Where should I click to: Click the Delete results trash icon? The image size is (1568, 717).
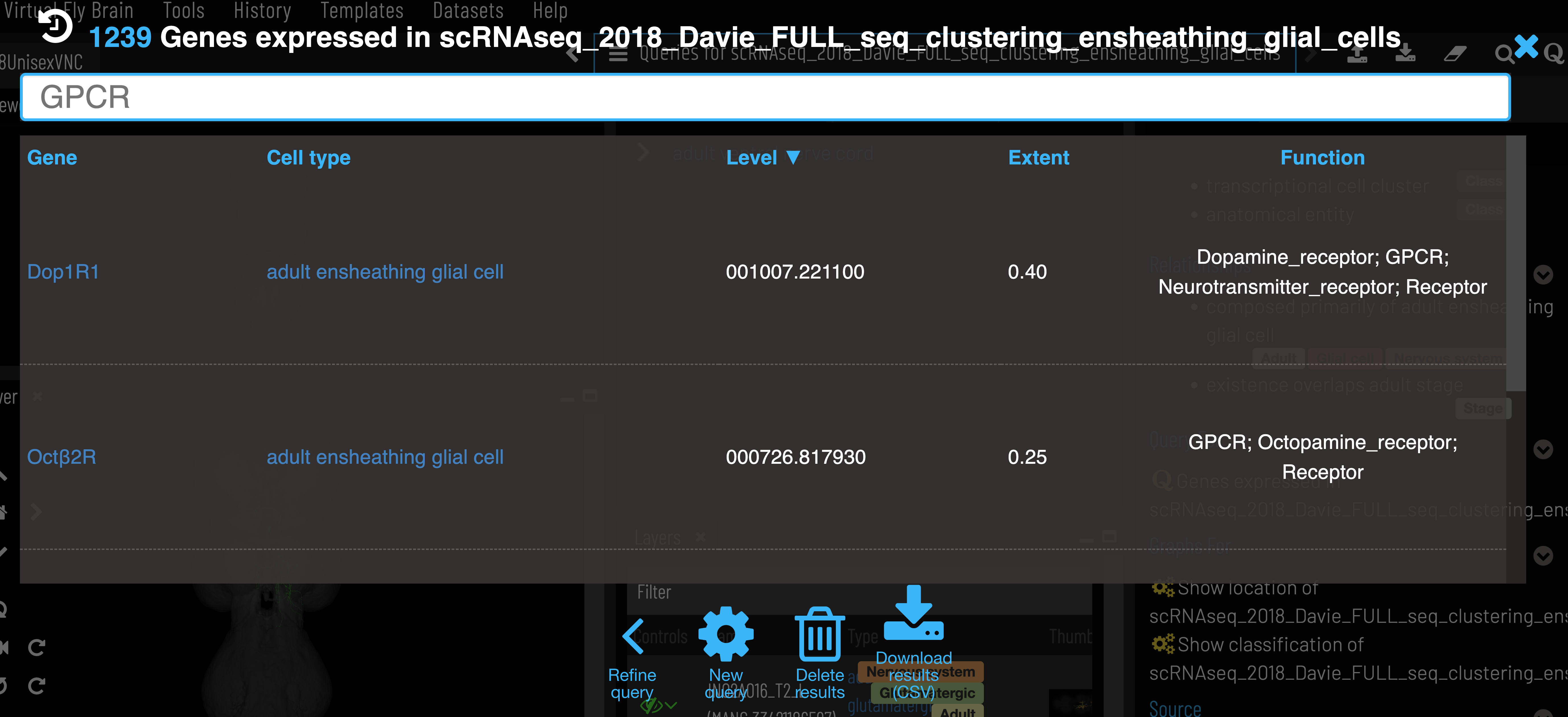(x=819, y=634)
